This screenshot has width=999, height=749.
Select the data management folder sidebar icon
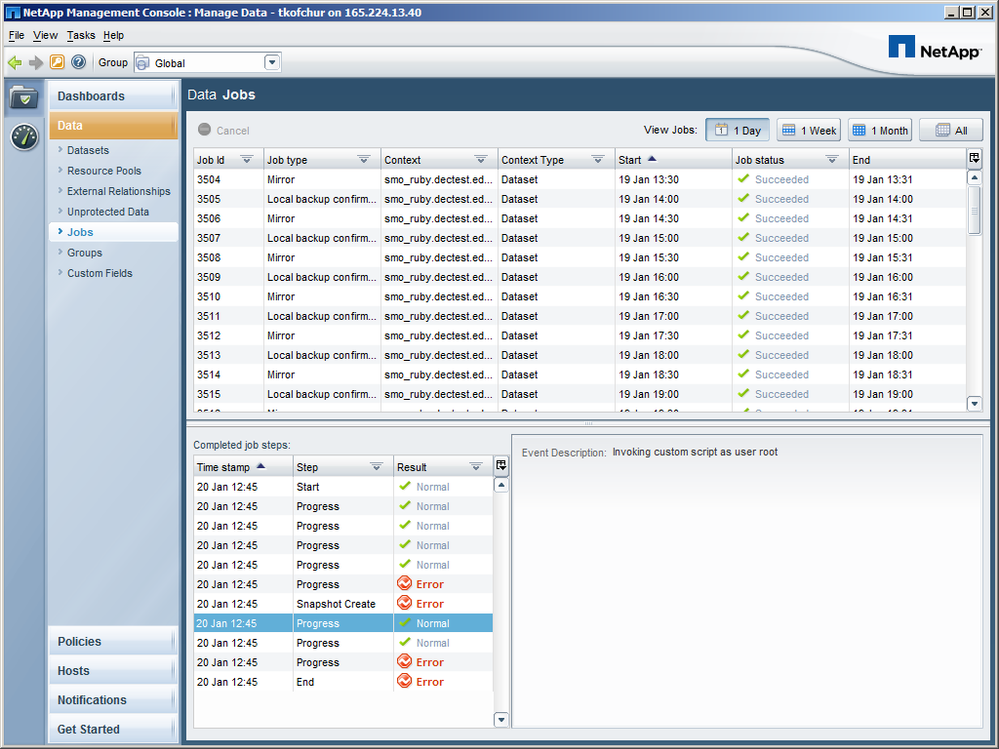point(24,98)
